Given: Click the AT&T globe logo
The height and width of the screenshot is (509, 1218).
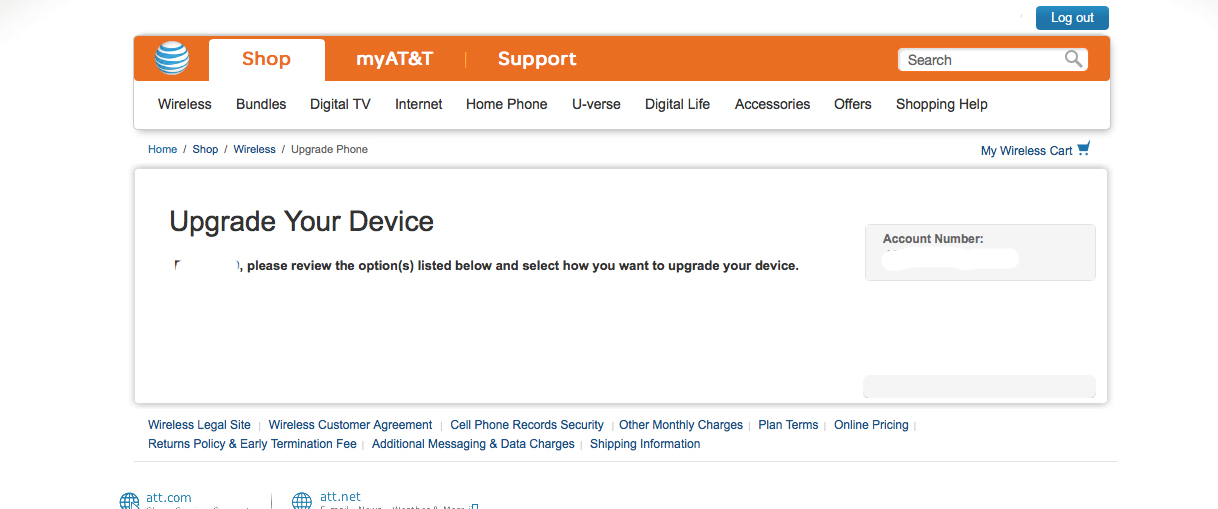Looking at the screenshot, I should [172, 58].
